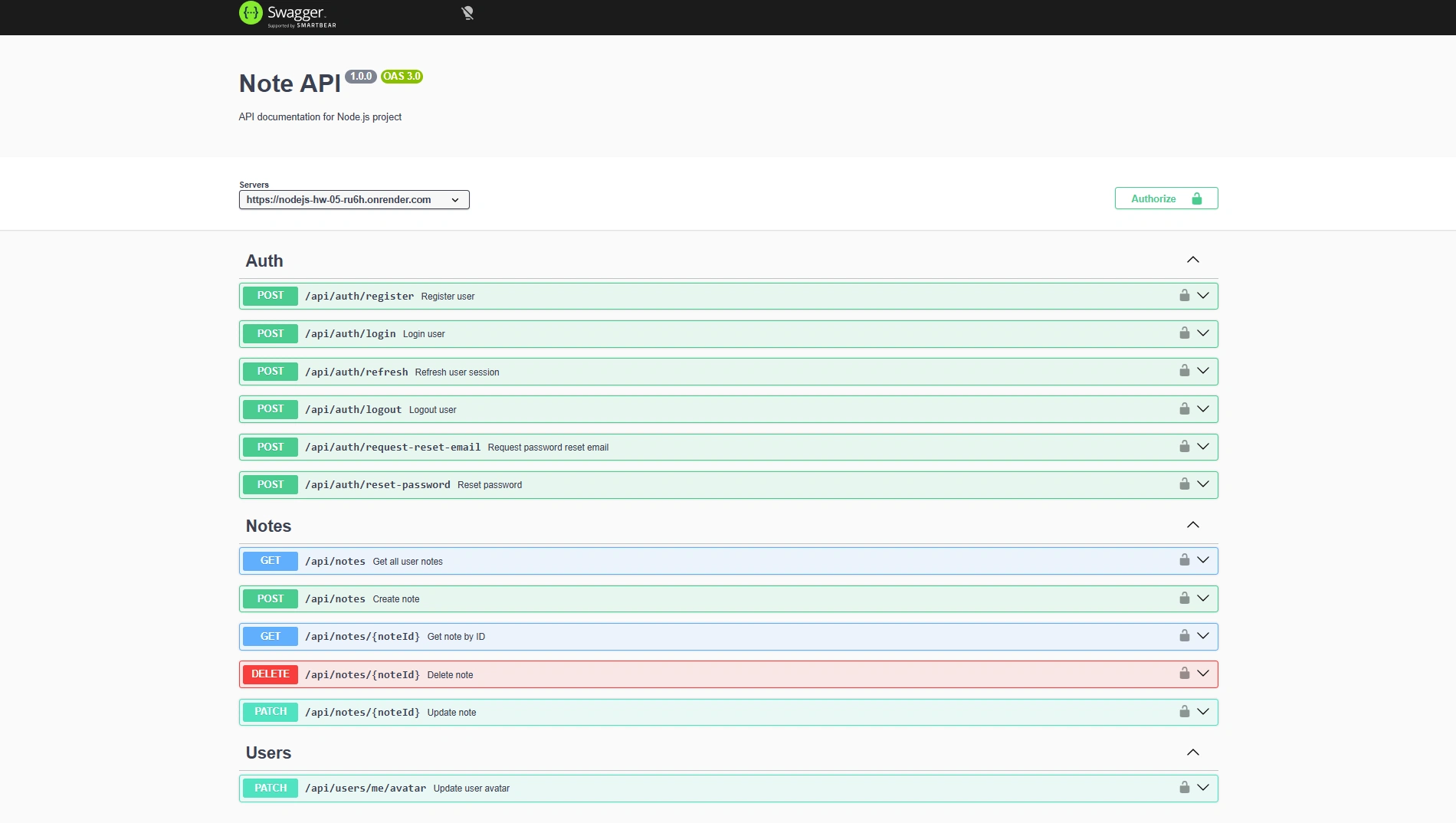
Task: Click the Get note by ID GET badge
Action: (270, 637)
